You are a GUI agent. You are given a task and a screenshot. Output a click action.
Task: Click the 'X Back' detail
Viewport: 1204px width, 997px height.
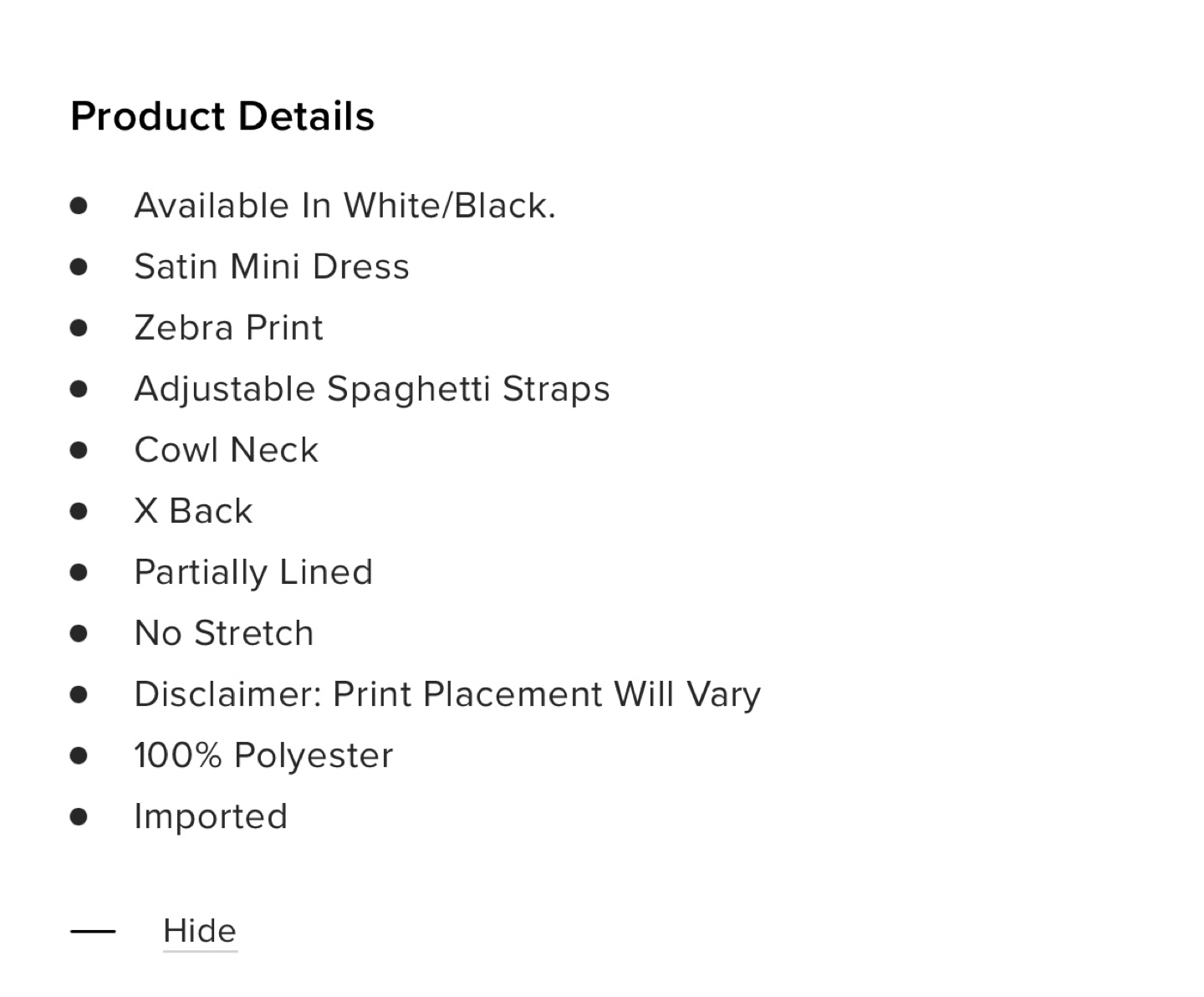[x=193, y=511]
